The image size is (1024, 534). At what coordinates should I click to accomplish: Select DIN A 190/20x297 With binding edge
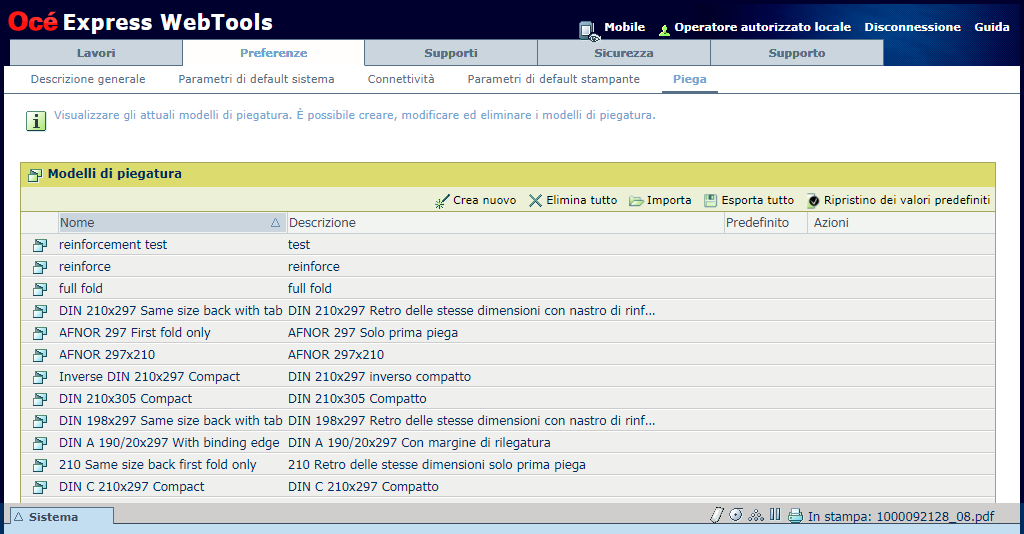click(x=169, y=442)
